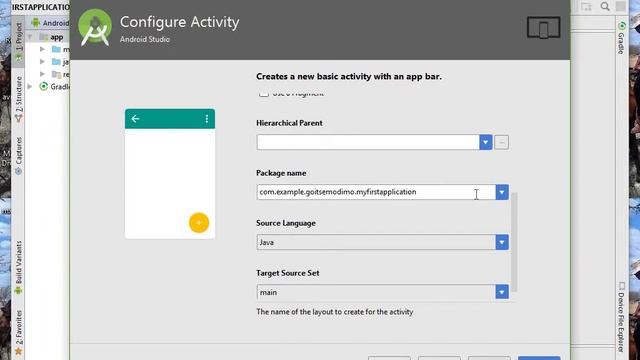Click the Android robot icon in the project view header
The width and height of the screenshot is (640, 360).
pyautogui.click(x=36, y=23)
